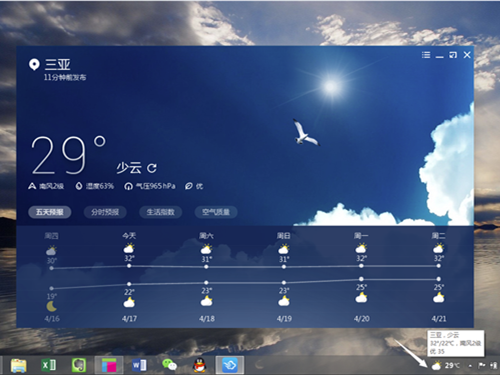Open the 生活指数 tab
This screenshot has width=500, height=375.
click(x=160, y=212)
